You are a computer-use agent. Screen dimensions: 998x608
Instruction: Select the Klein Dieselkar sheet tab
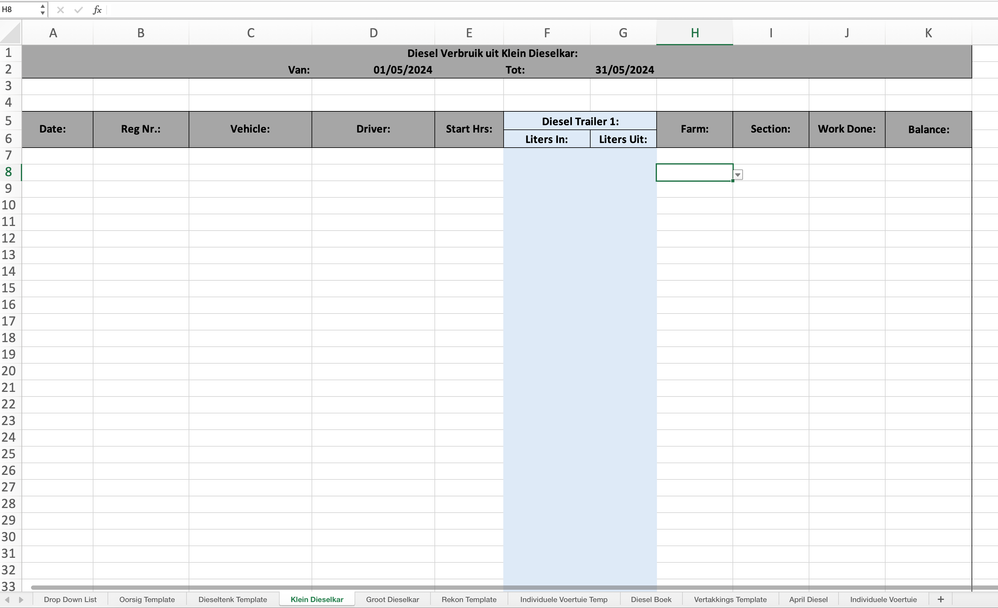pos(317,599)
